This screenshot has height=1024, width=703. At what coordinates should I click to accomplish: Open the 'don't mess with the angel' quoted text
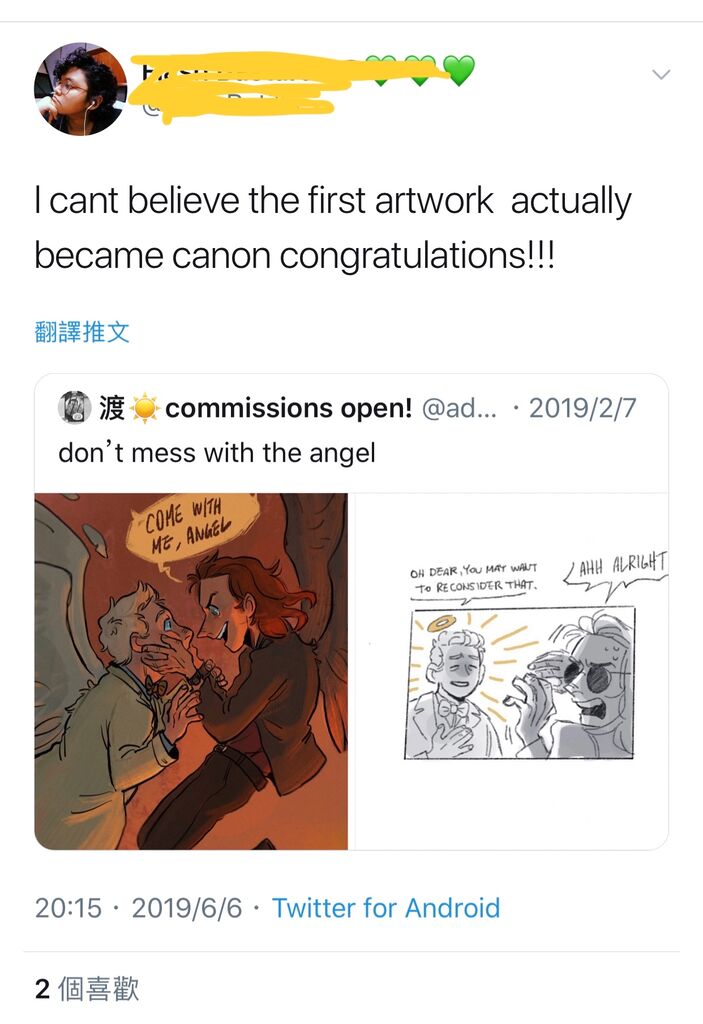pyautogui.click(x=217, y=453)
